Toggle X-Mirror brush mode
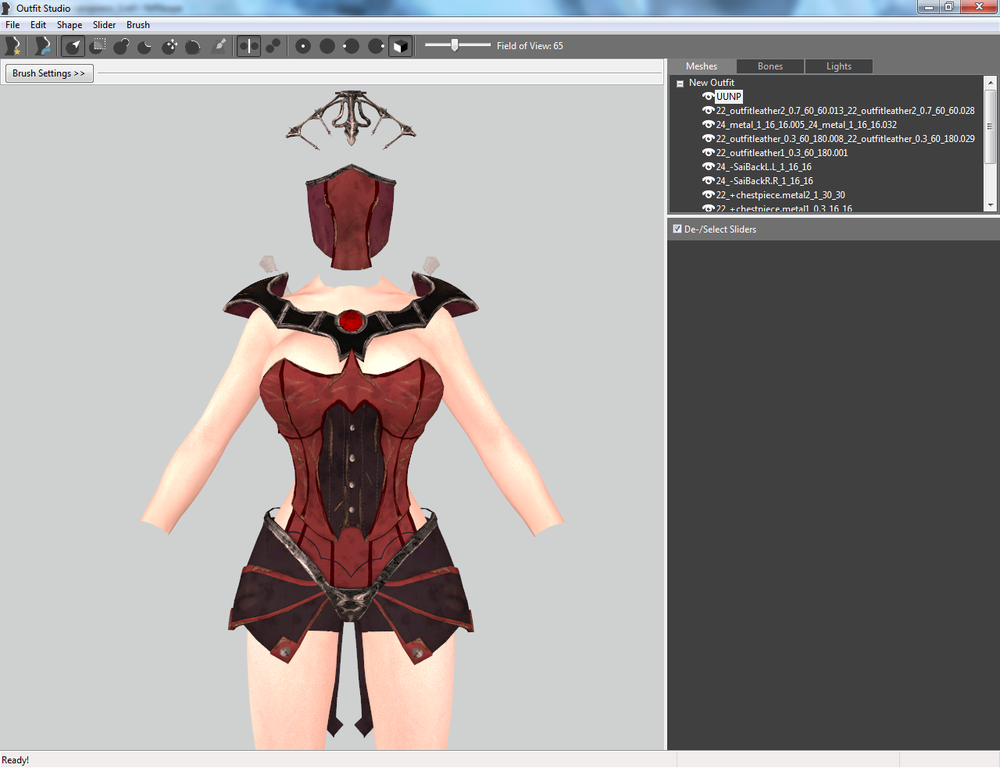The image size is (1000, 768). [249, 46]
